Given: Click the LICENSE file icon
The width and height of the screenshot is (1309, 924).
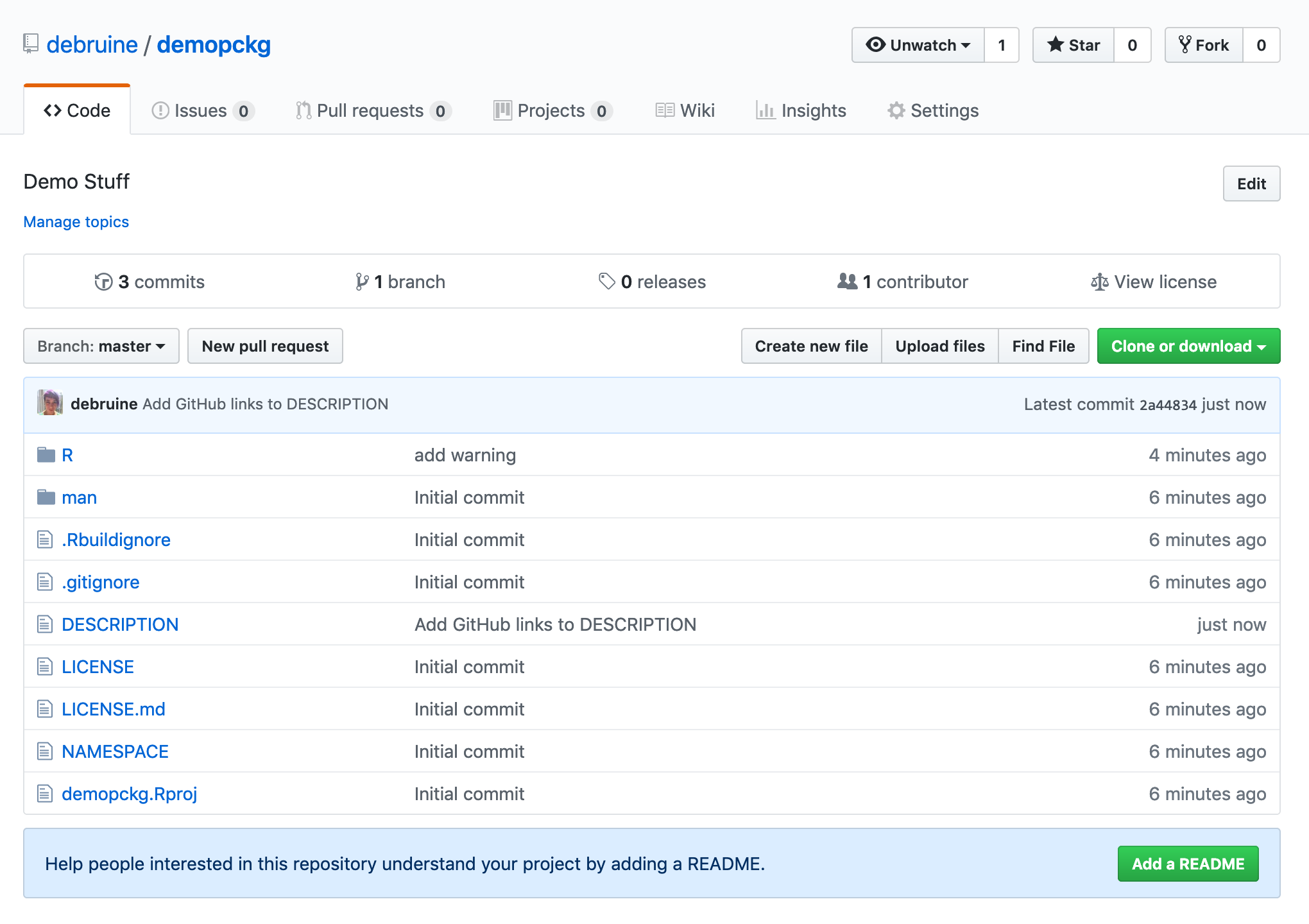Looking at the screenshot, I should tap(45, 667).
